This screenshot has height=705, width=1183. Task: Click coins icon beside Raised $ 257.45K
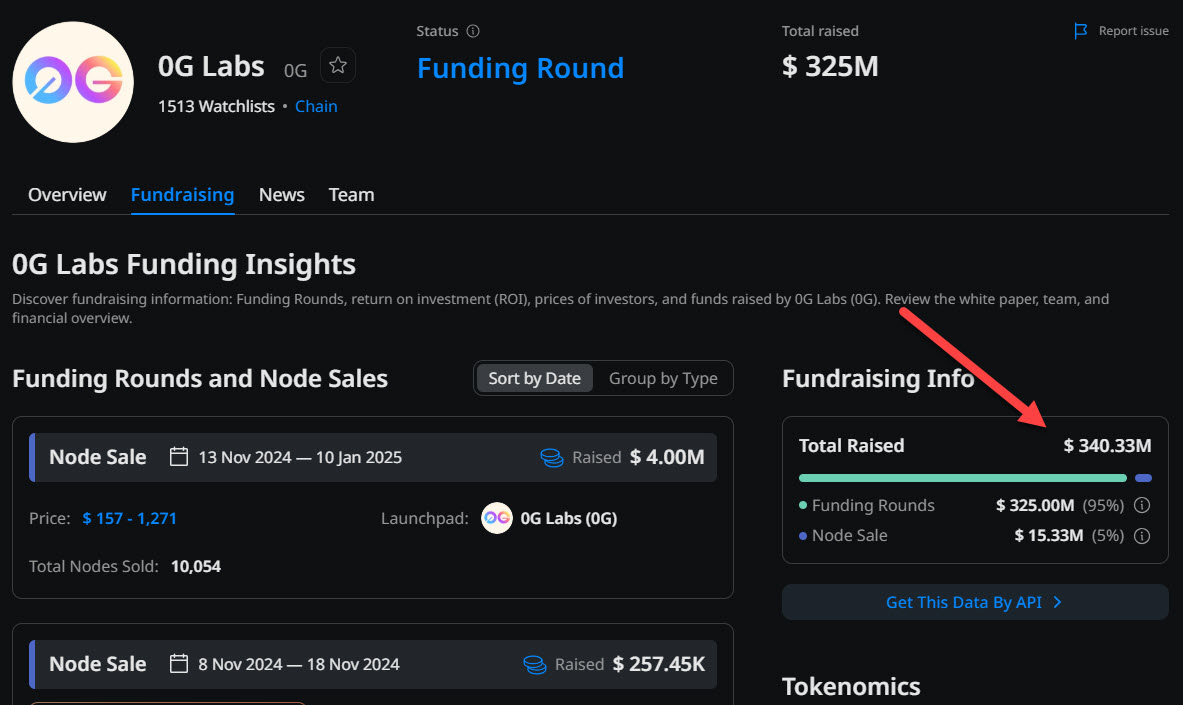pos(535,664)
